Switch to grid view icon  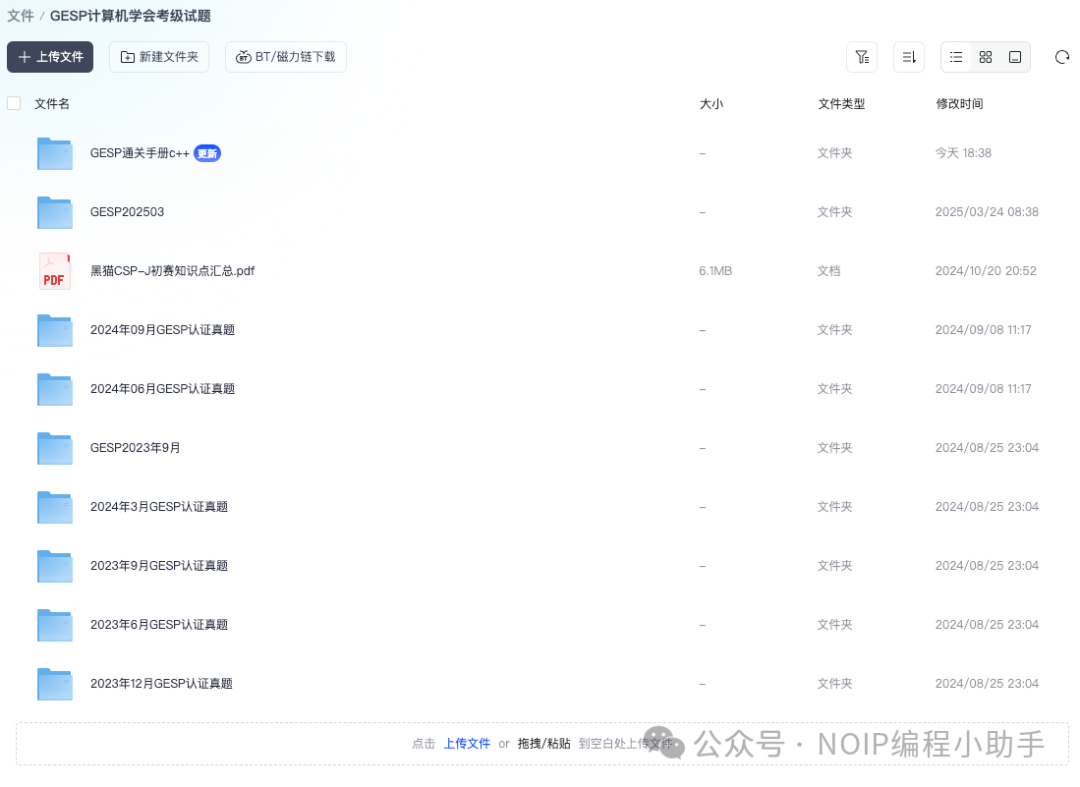[x=986, y=57]
